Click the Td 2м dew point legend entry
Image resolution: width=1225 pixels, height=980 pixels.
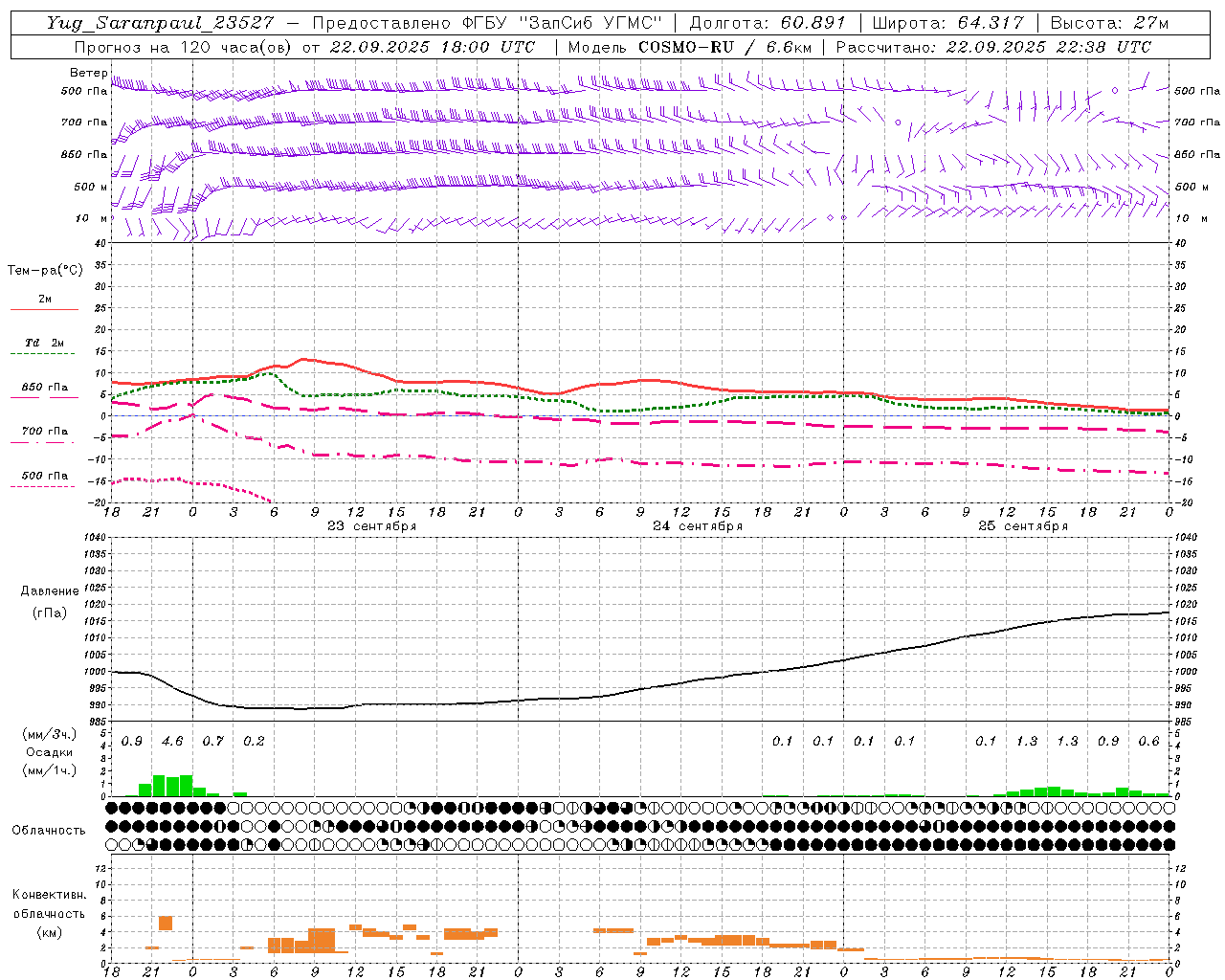point(44,343)
